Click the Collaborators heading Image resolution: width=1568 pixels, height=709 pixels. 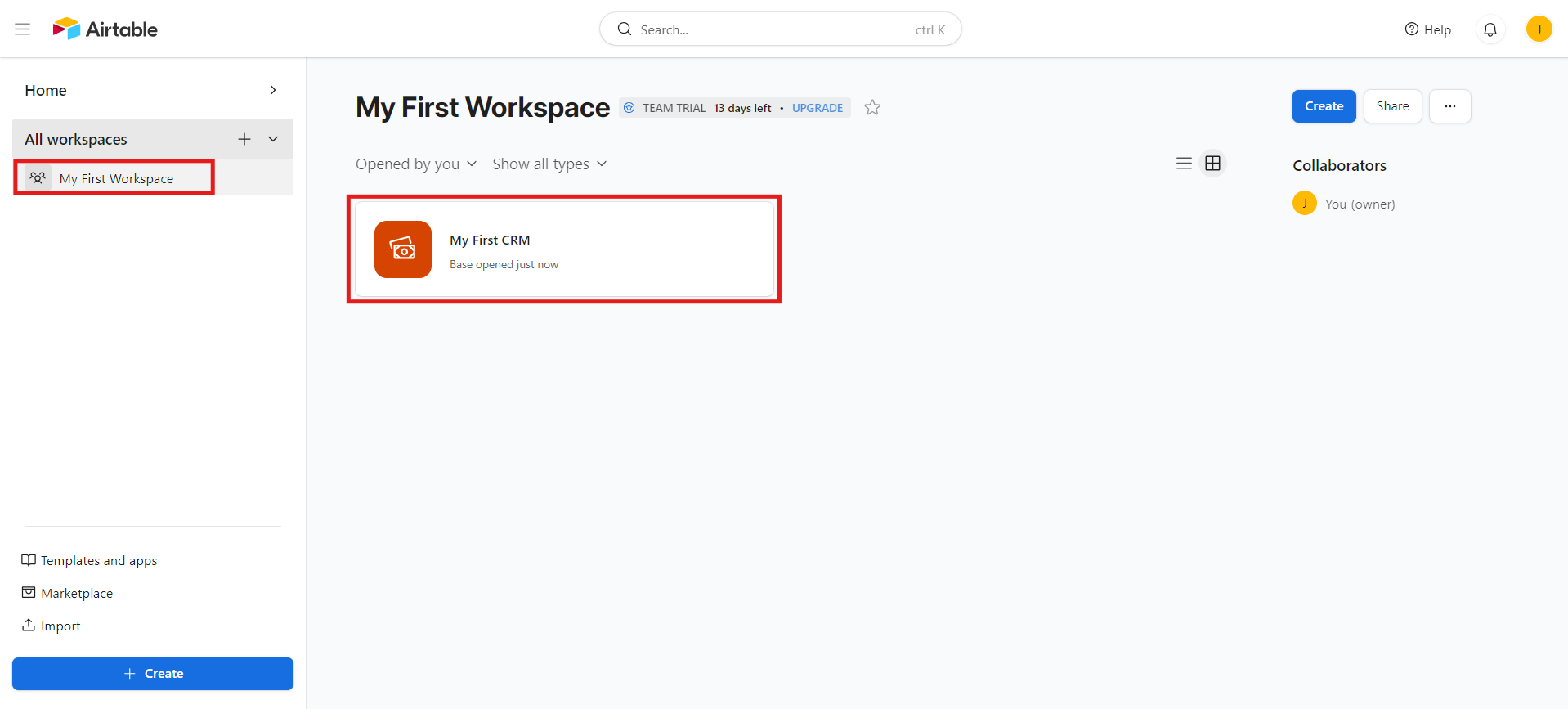point(1339,165)
